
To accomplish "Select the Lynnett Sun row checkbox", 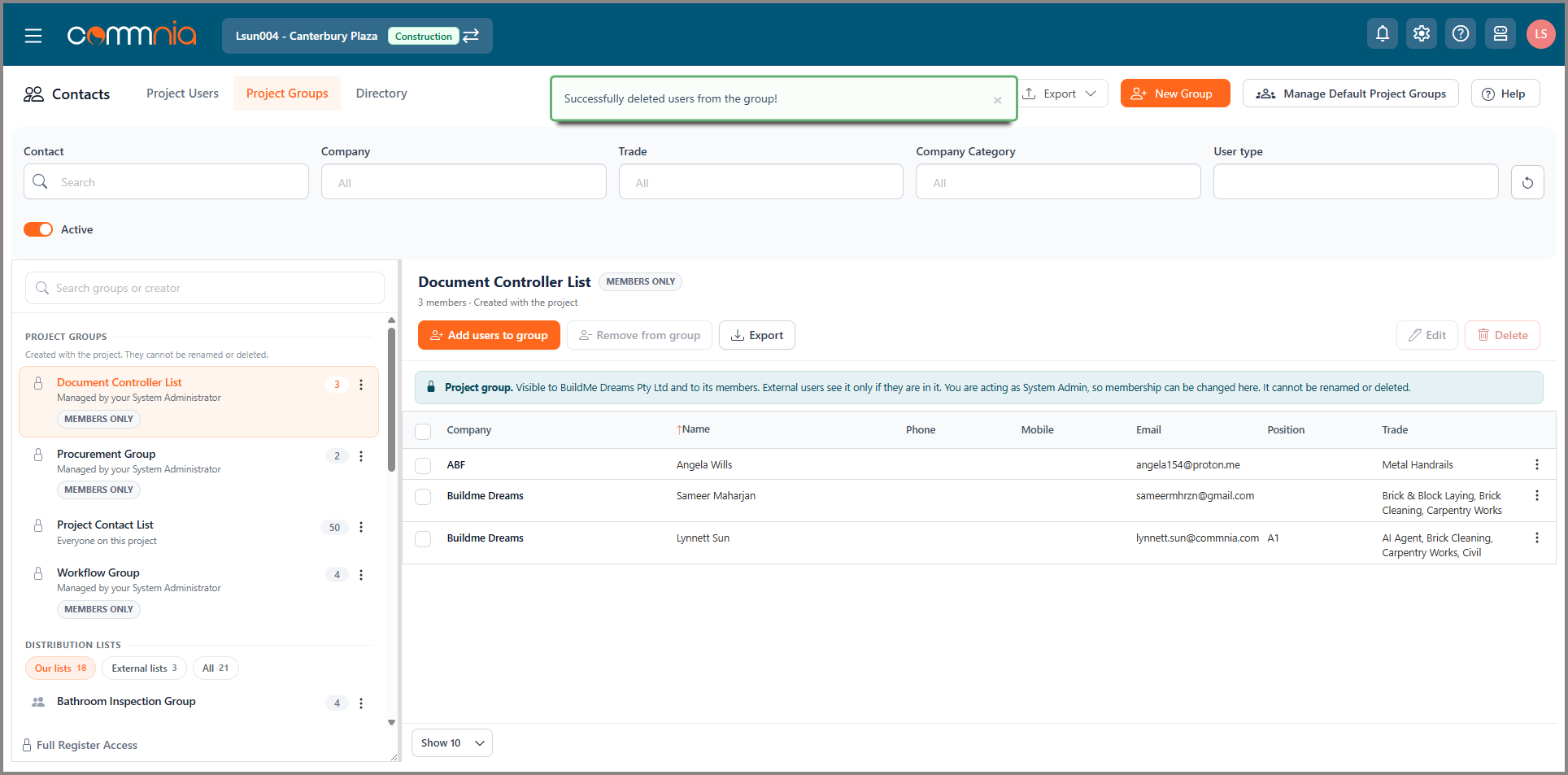I will click(x=423, y=539).
